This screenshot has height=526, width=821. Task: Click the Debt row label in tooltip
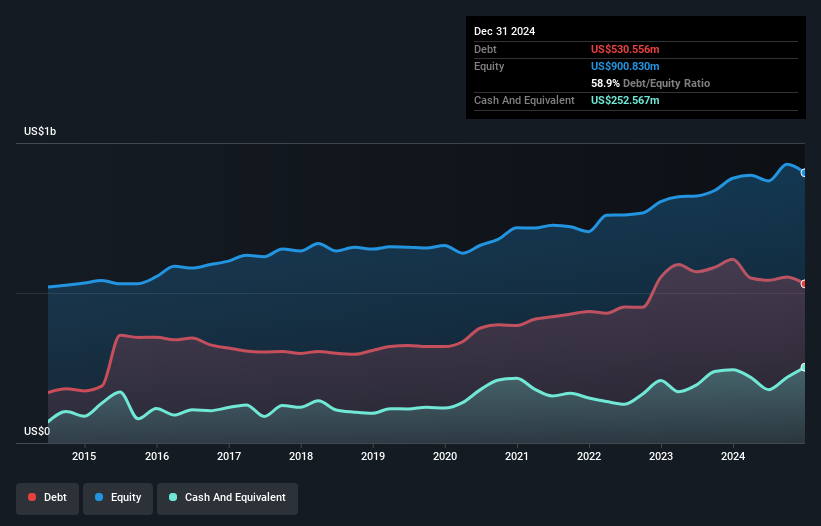click(x=485, y=49)
